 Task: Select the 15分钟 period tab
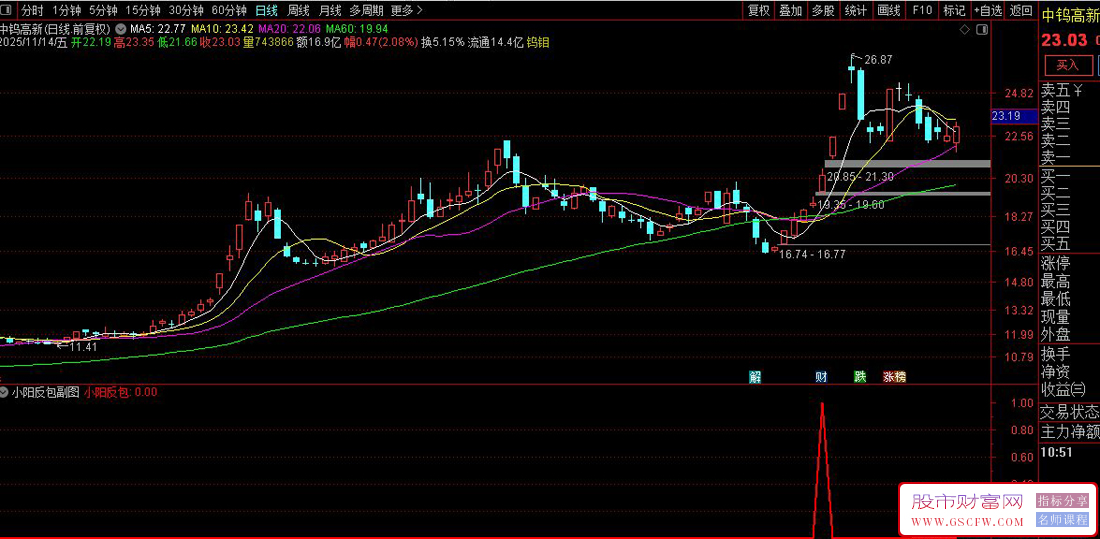pyautogui.click(x=142, y=10)
